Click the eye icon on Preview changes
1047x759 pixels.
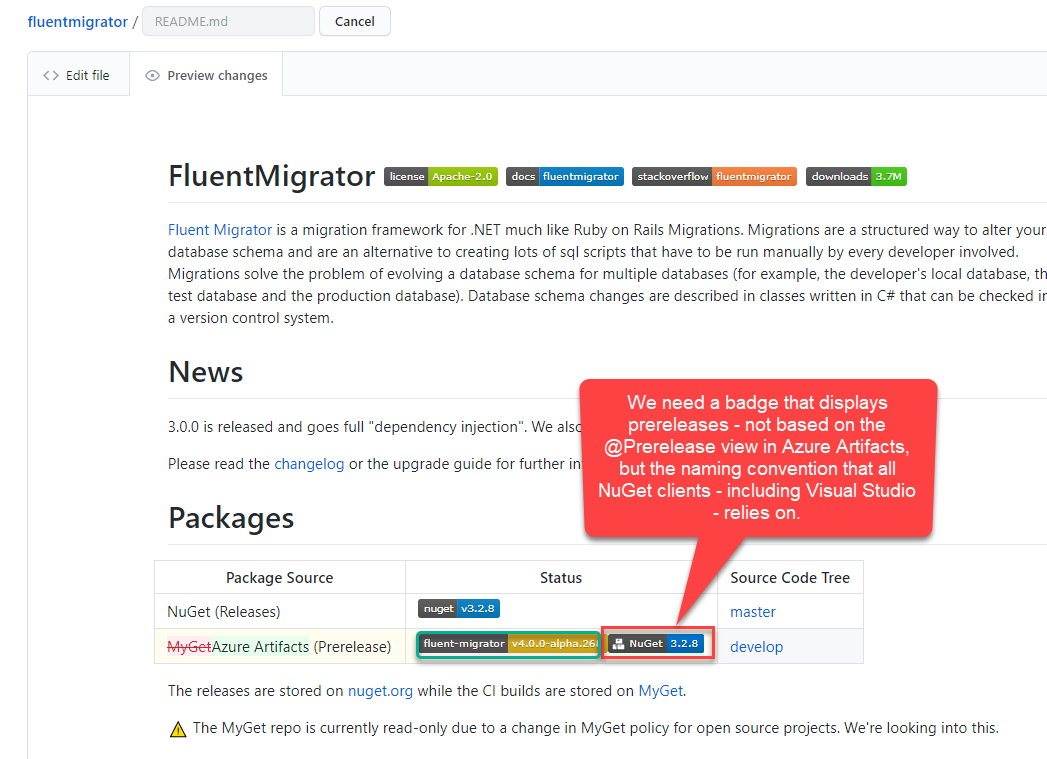[152, 75]
